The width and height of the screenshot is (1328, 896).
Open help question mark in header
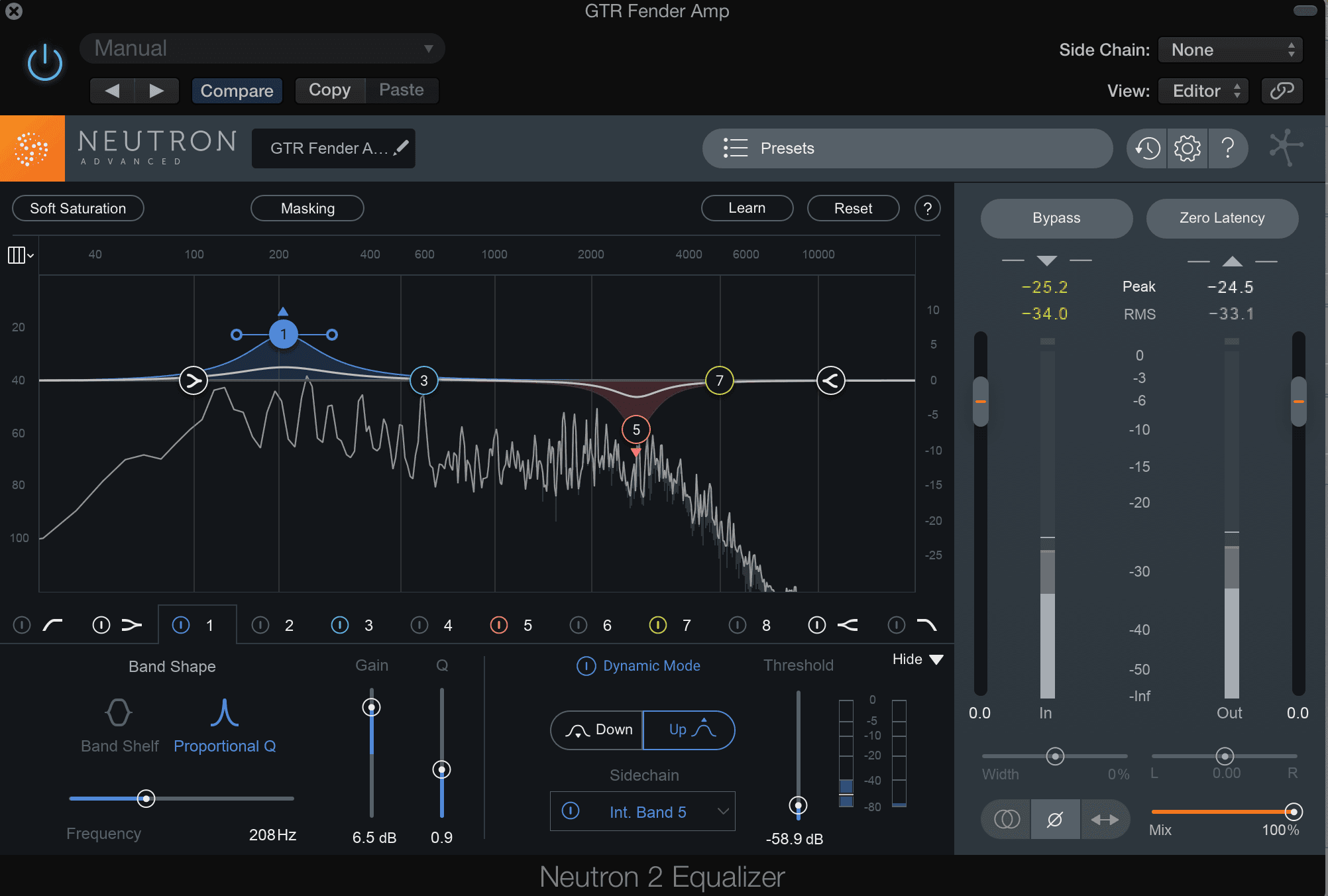pos(1227,148)
